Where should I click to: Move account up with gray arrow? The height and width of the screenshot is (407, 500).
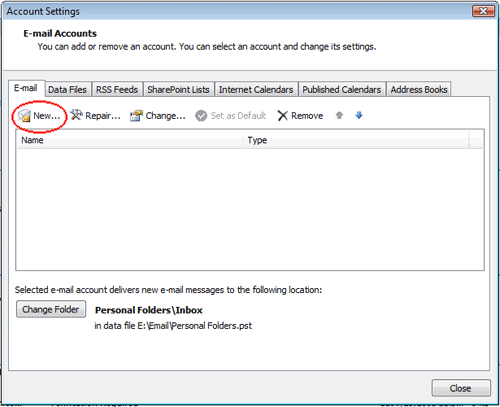point(339,115)
